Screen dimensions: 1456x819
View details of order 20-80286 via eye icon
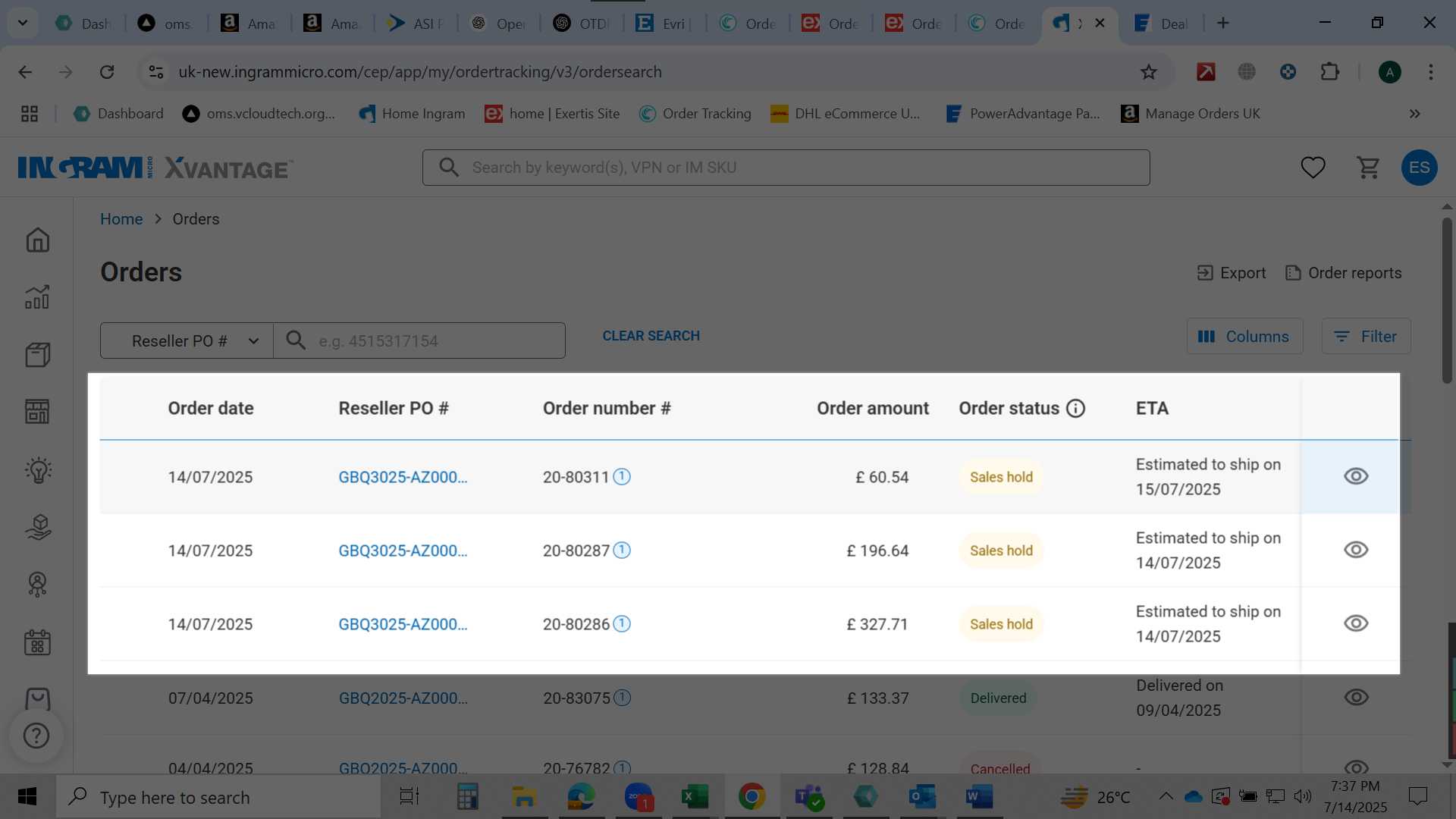pos(1356,623)
